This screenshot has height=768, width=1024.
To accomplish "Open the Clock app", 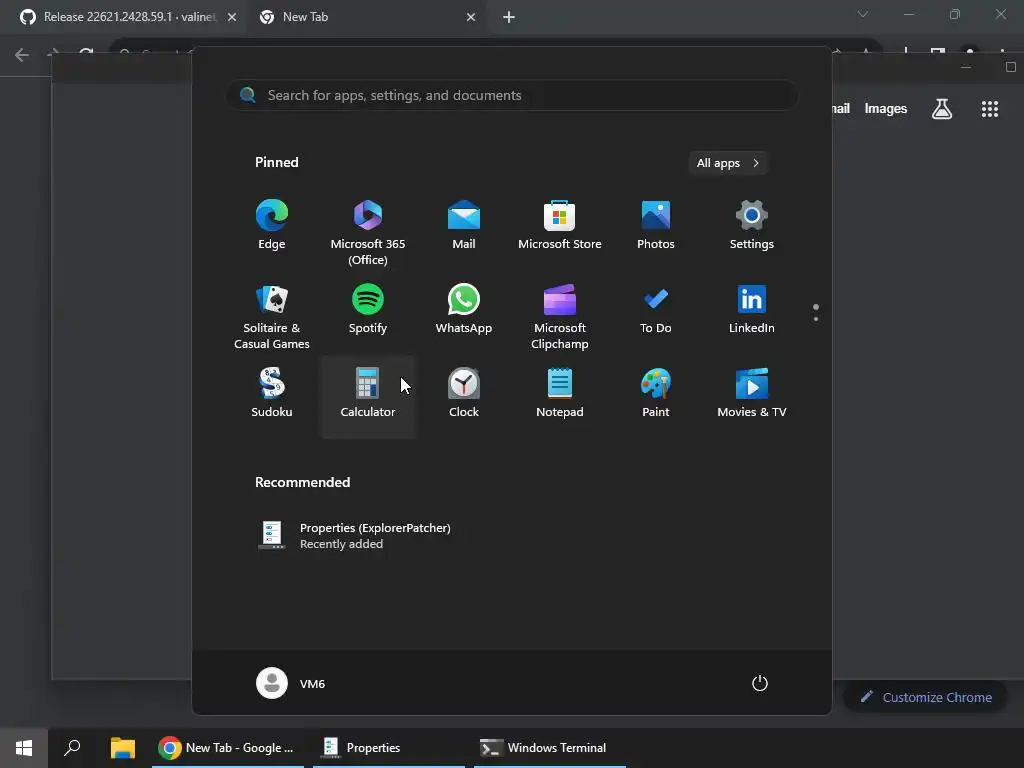I will point(464,393).
